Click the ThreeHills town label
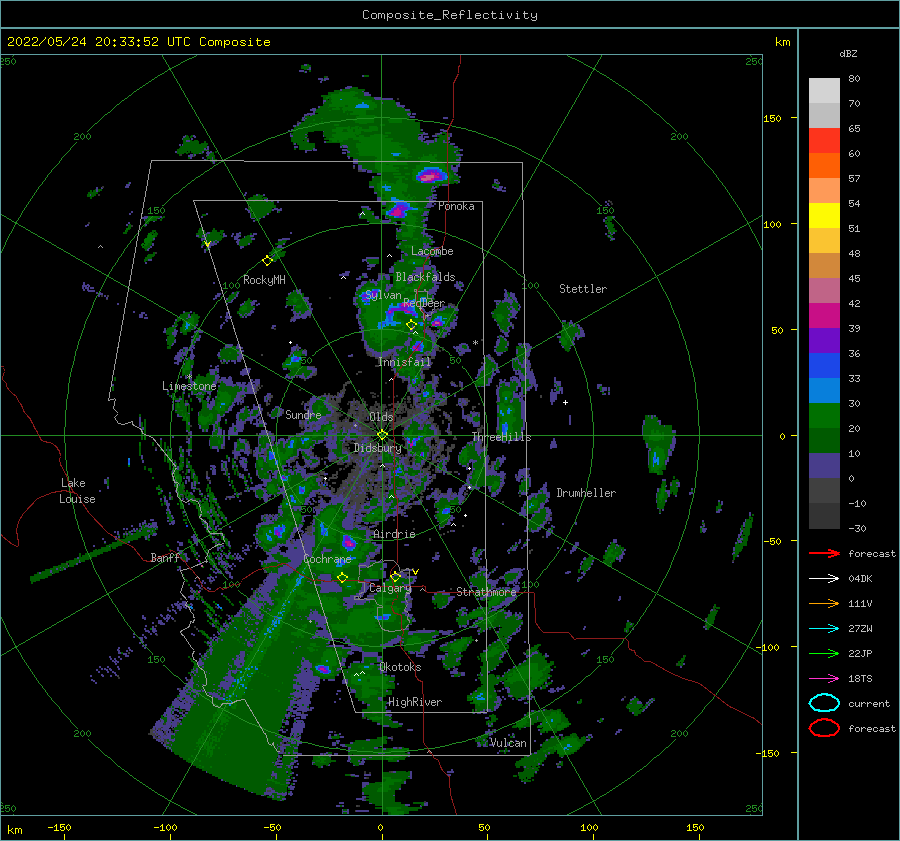The height and width of the screenshot is (841, 900). click(502, 437)
